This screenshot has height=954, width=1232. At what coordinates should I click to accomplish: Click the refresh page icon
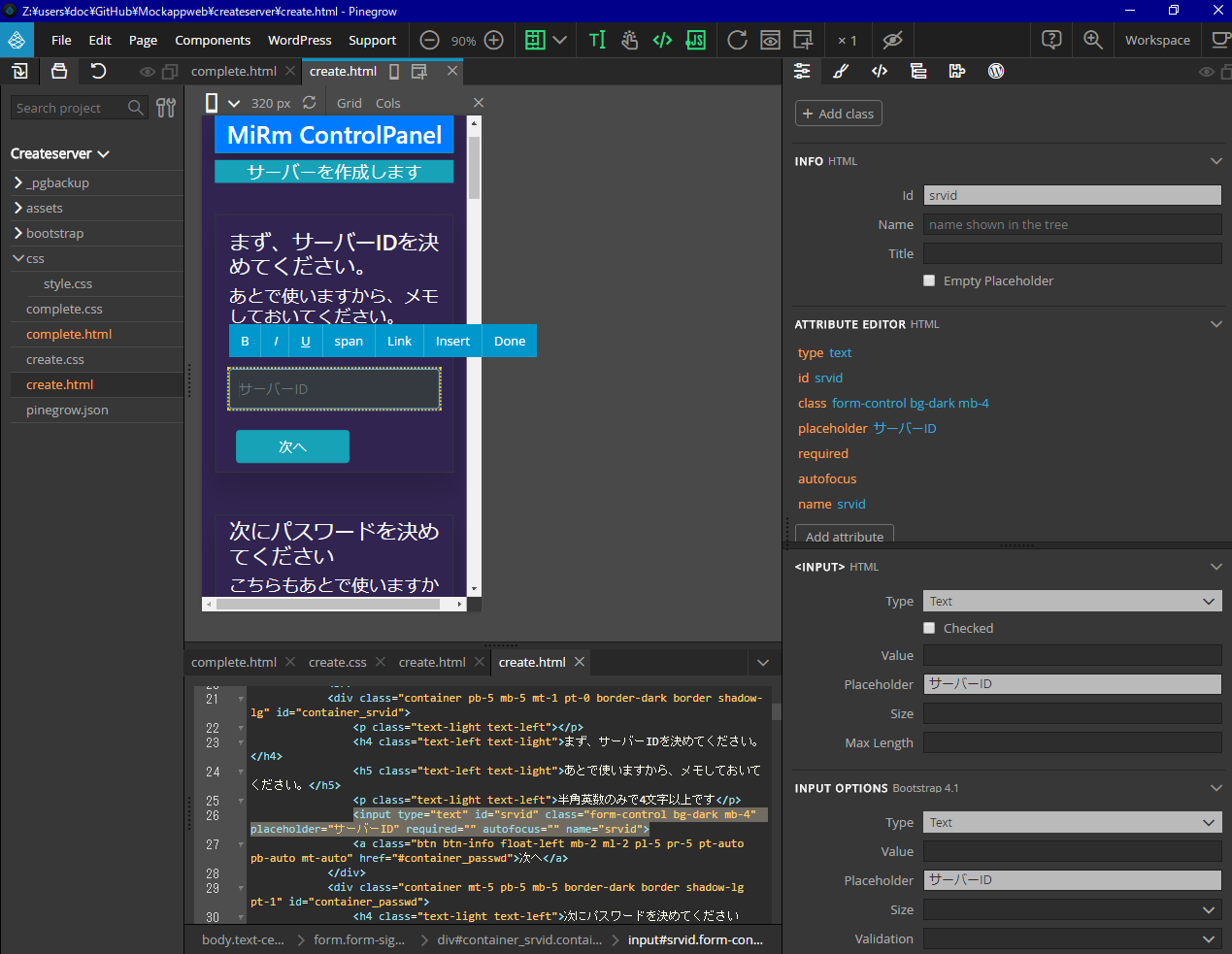737,40
